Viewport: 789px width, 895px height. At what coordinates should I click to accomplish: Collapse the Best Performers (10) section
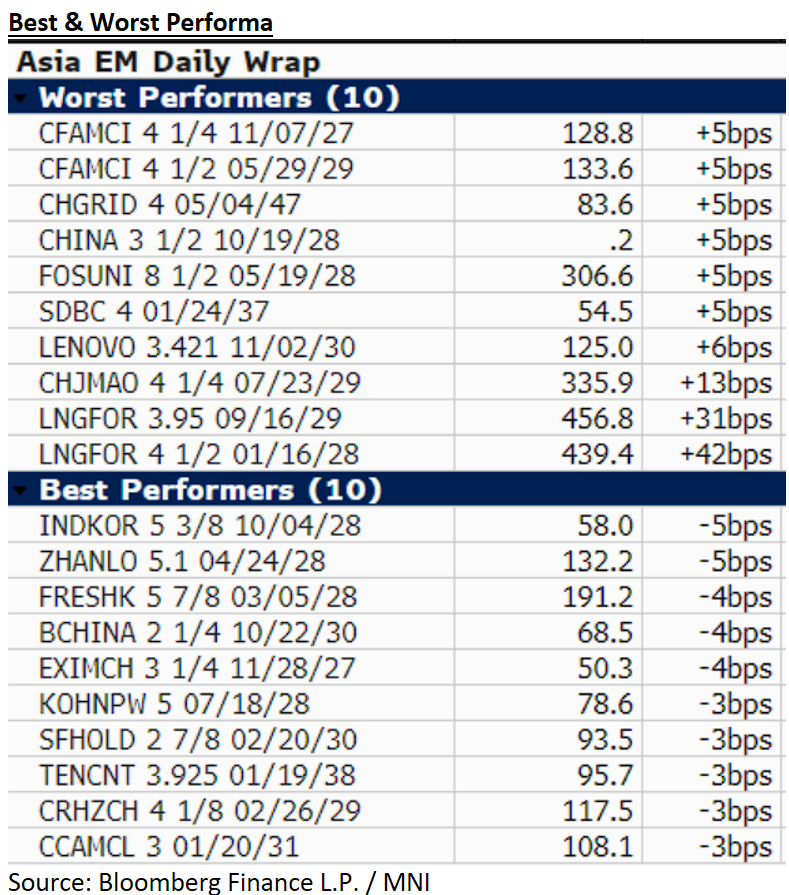click(22, 490)
